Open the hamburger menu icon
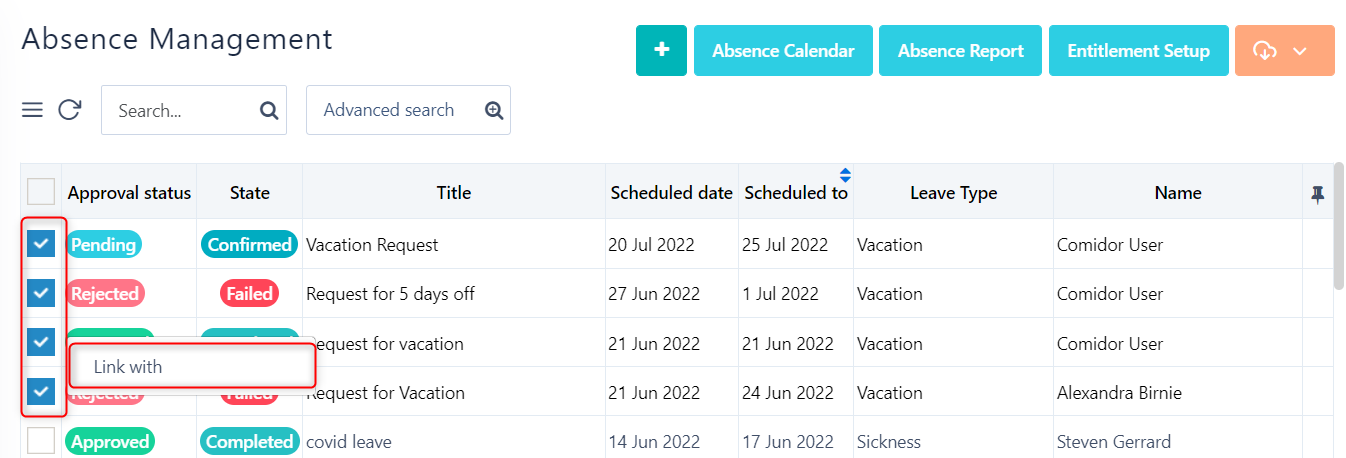1346x458 pixels. 32,110
